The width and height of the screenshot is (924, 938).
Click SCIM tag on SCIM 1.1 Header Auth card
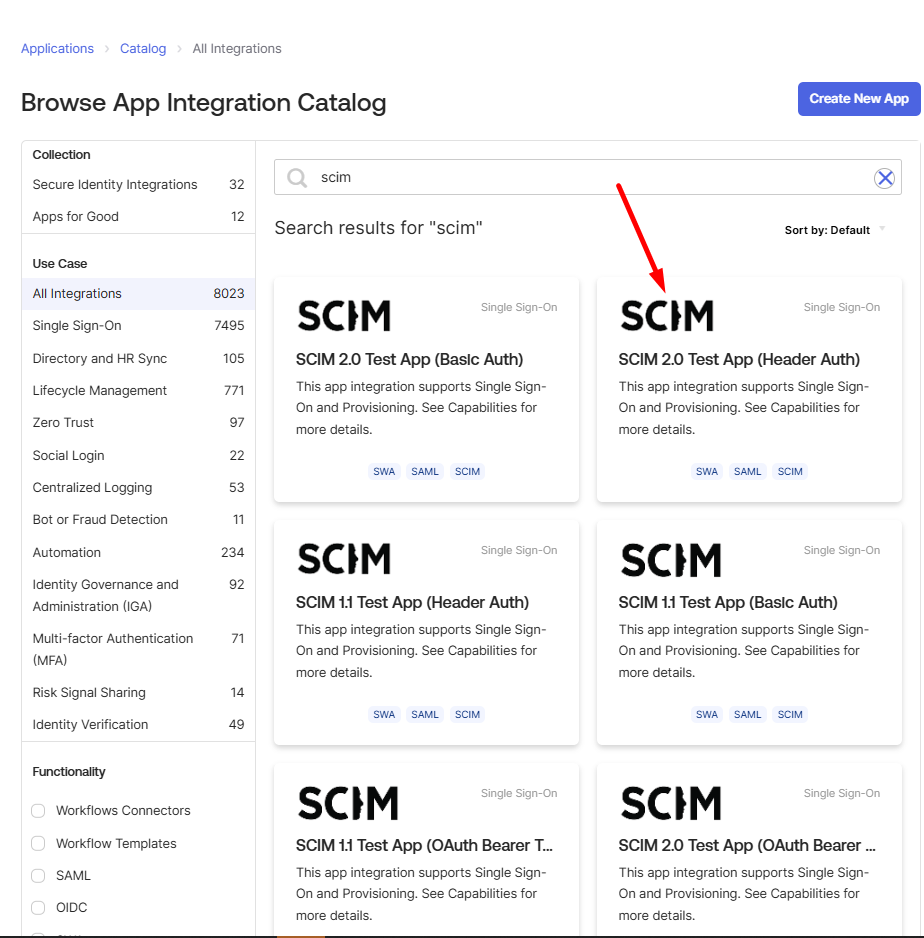tap(467, 714)
